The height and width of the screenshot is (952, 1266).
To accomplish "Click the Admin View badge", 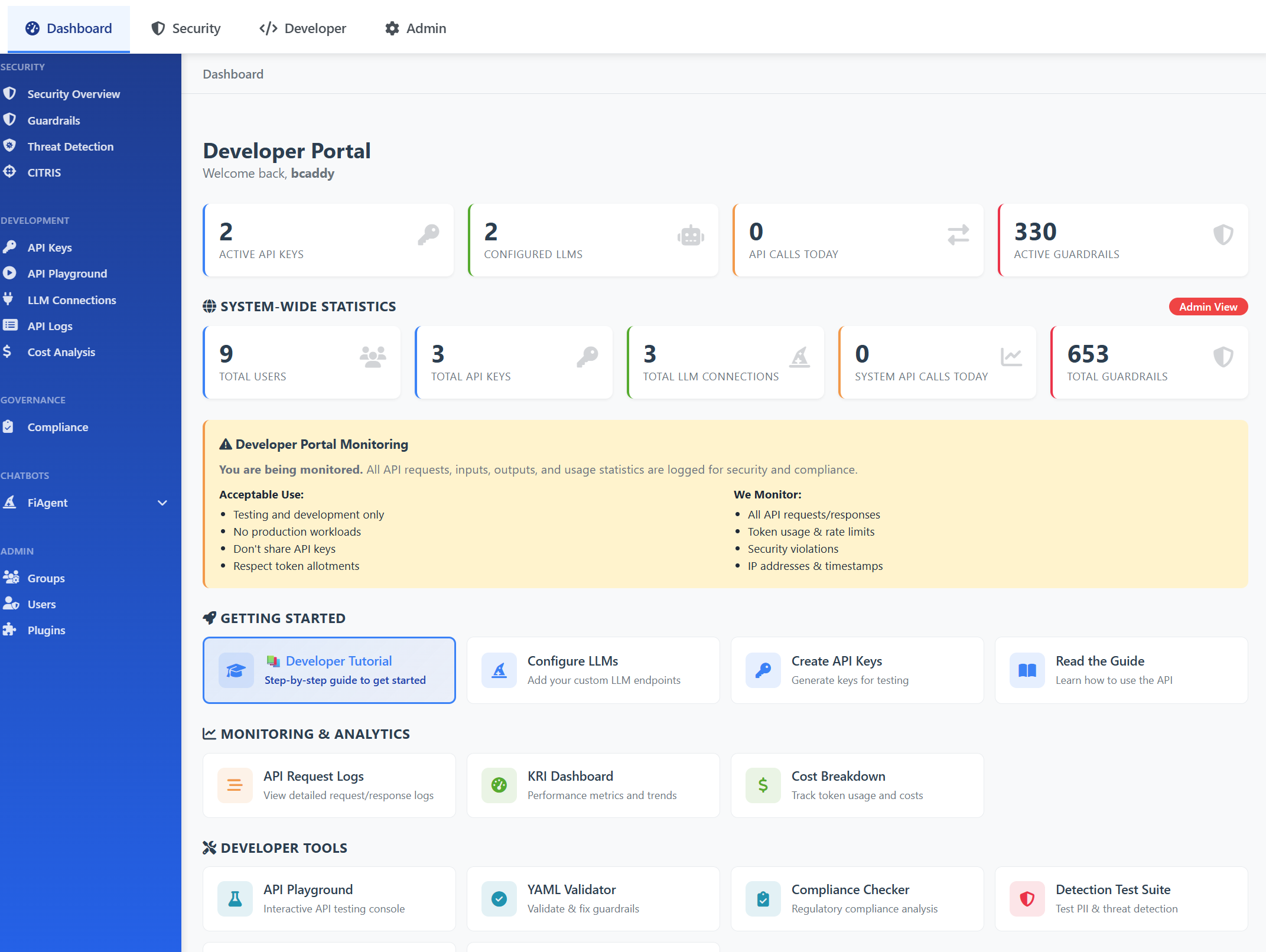I will point(1208,306).
